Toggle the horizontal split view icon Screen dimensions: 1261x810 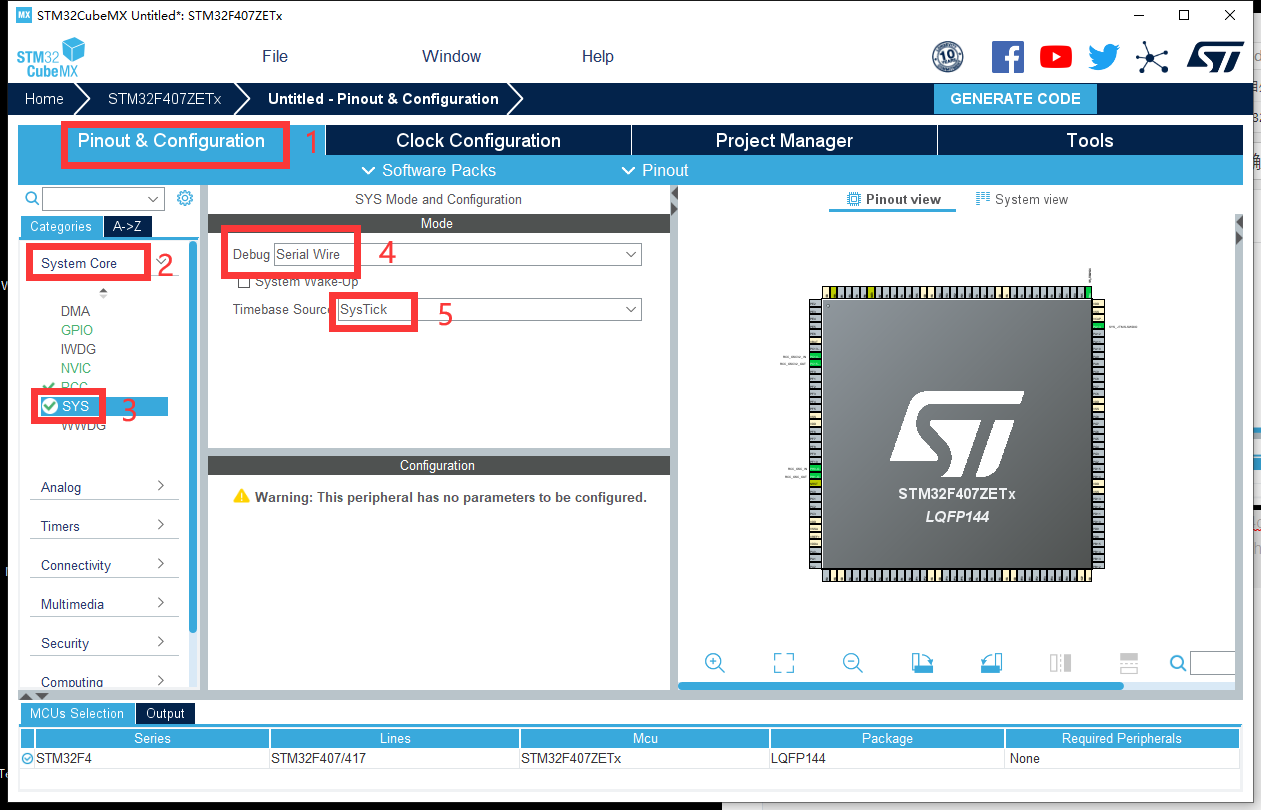[1129, 662]
